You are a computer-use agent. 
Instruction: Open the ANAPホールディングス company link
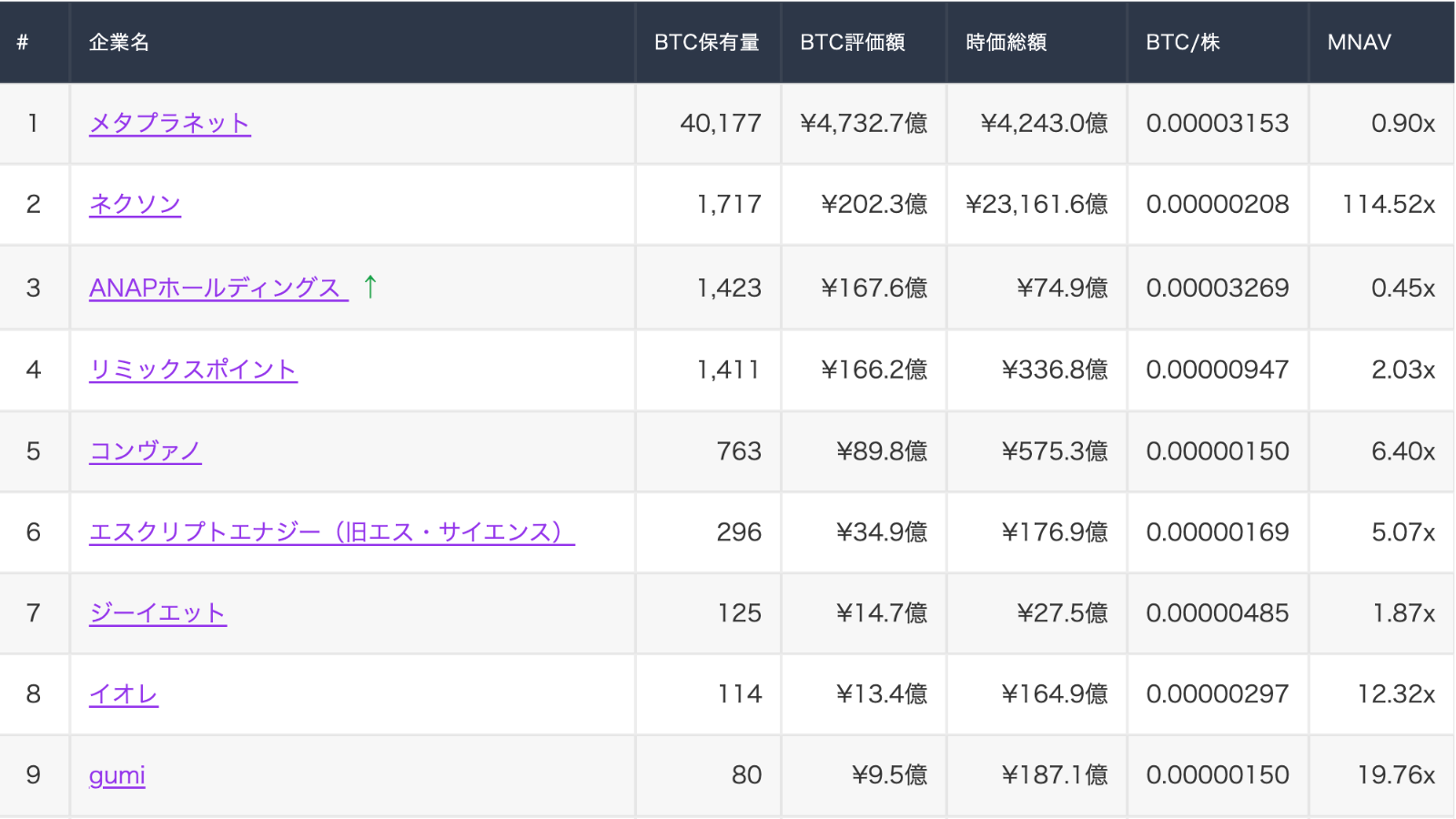[x=215, y=287]
